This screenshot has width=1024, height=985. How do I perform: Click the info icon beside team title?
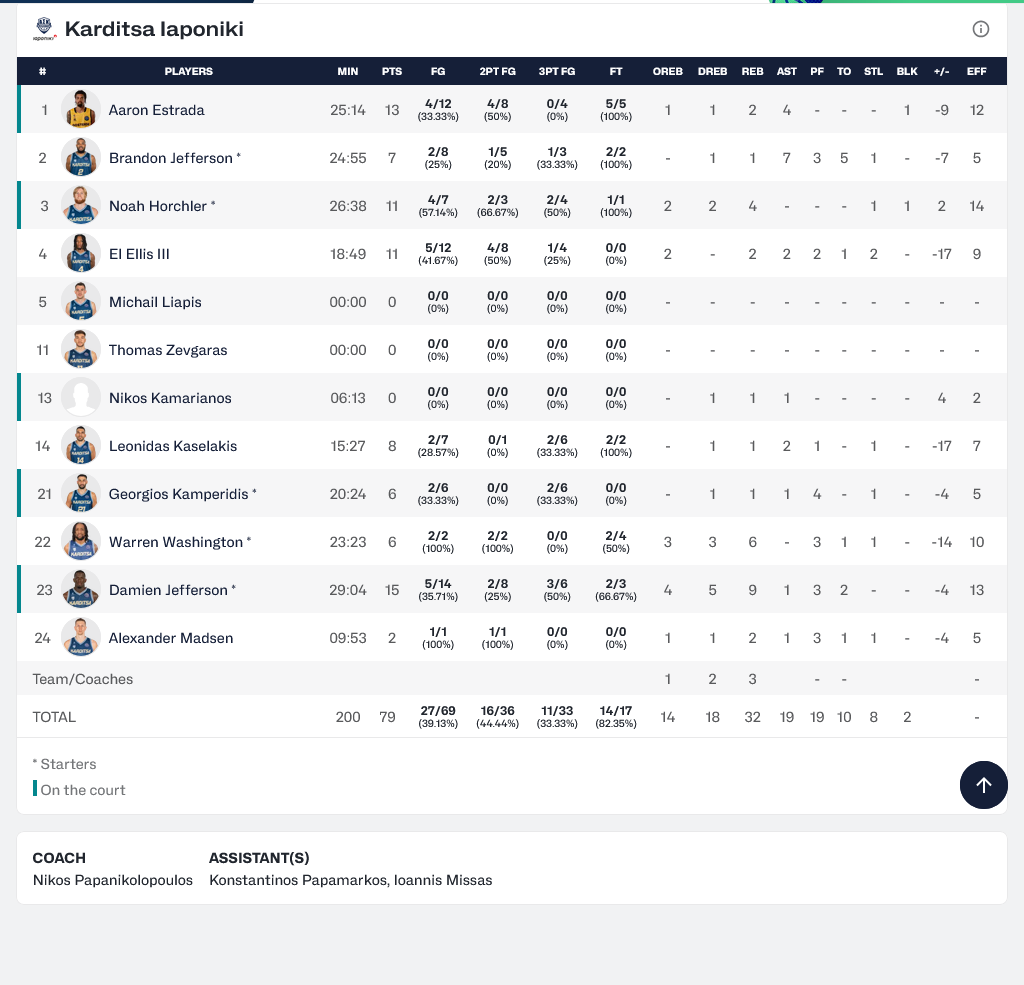[x=981, y=29]
